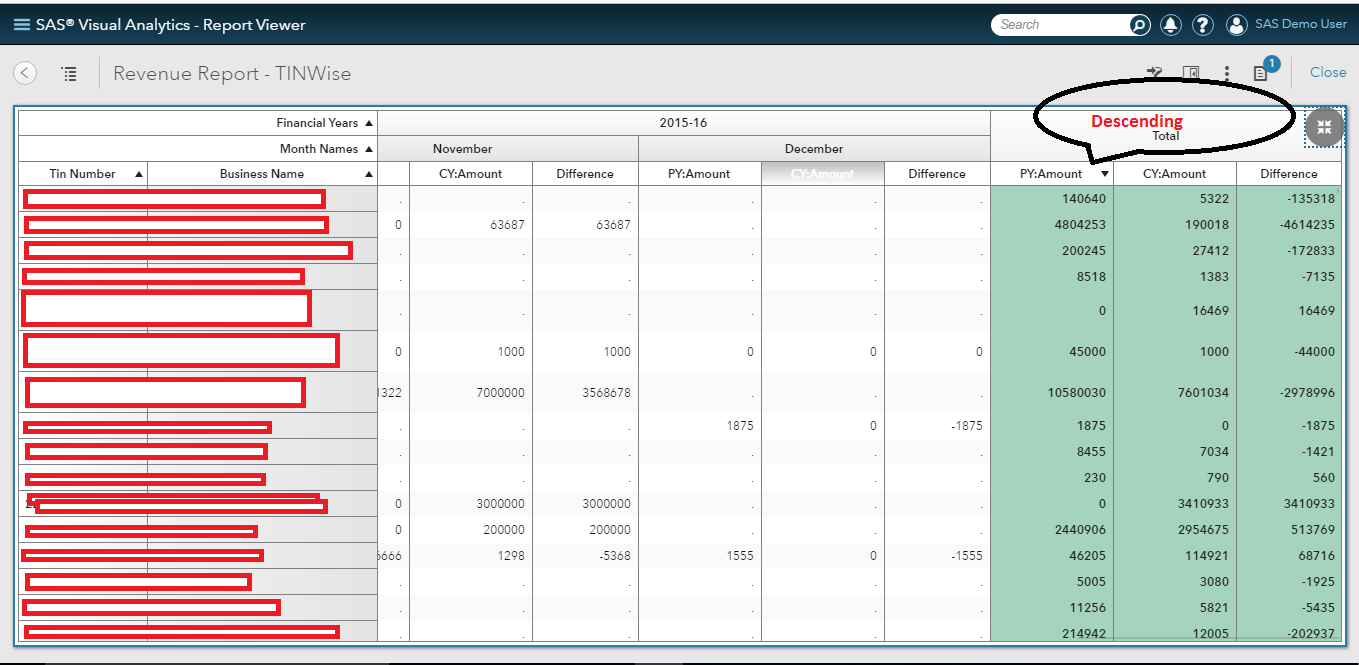The height and width of the screenshot is (665, 1359).
Task: Select the cell with value 46205
Action: tap(1052, 555)
